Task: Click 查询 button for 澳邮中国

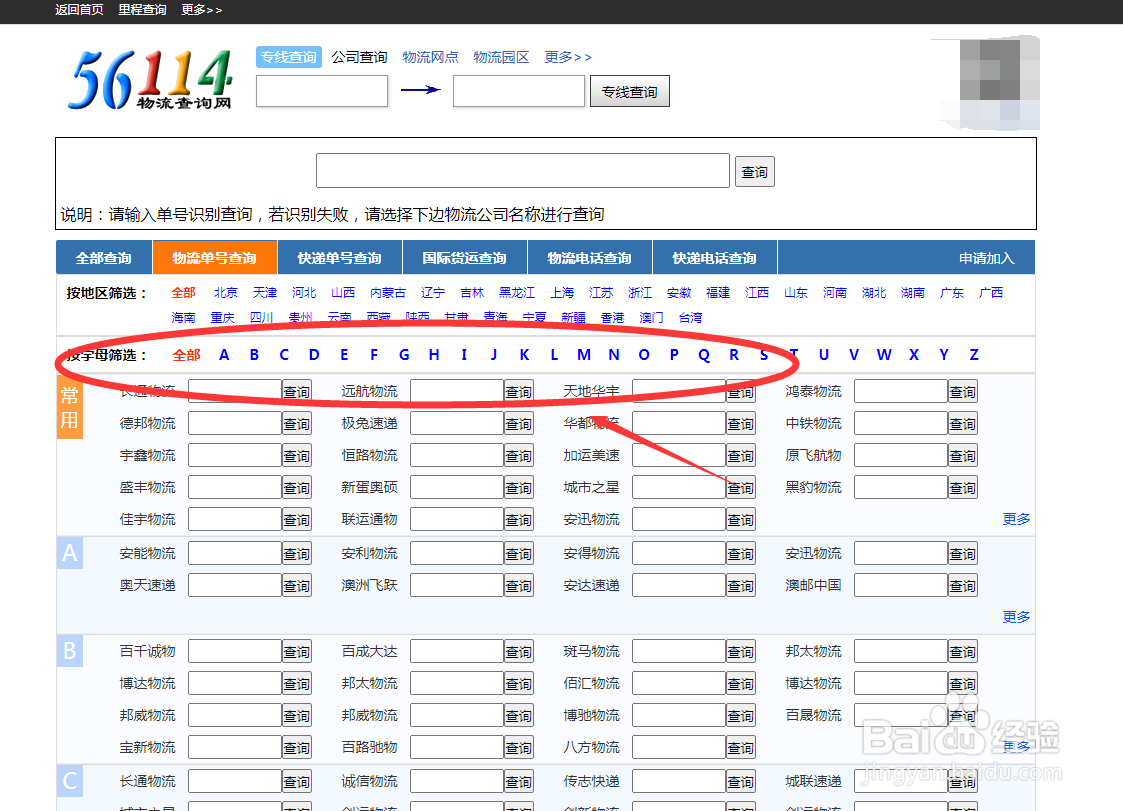Action: (x=963, y=585)
